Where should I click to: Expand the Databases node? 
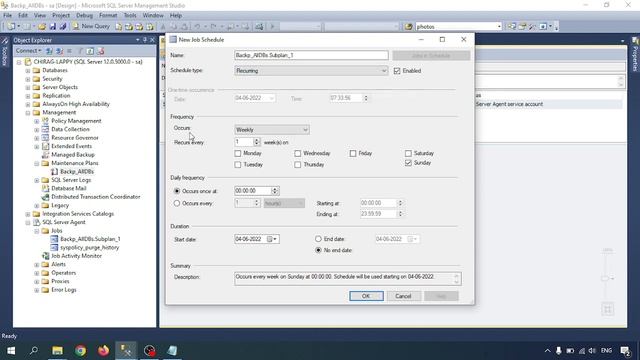pos(28,71)
